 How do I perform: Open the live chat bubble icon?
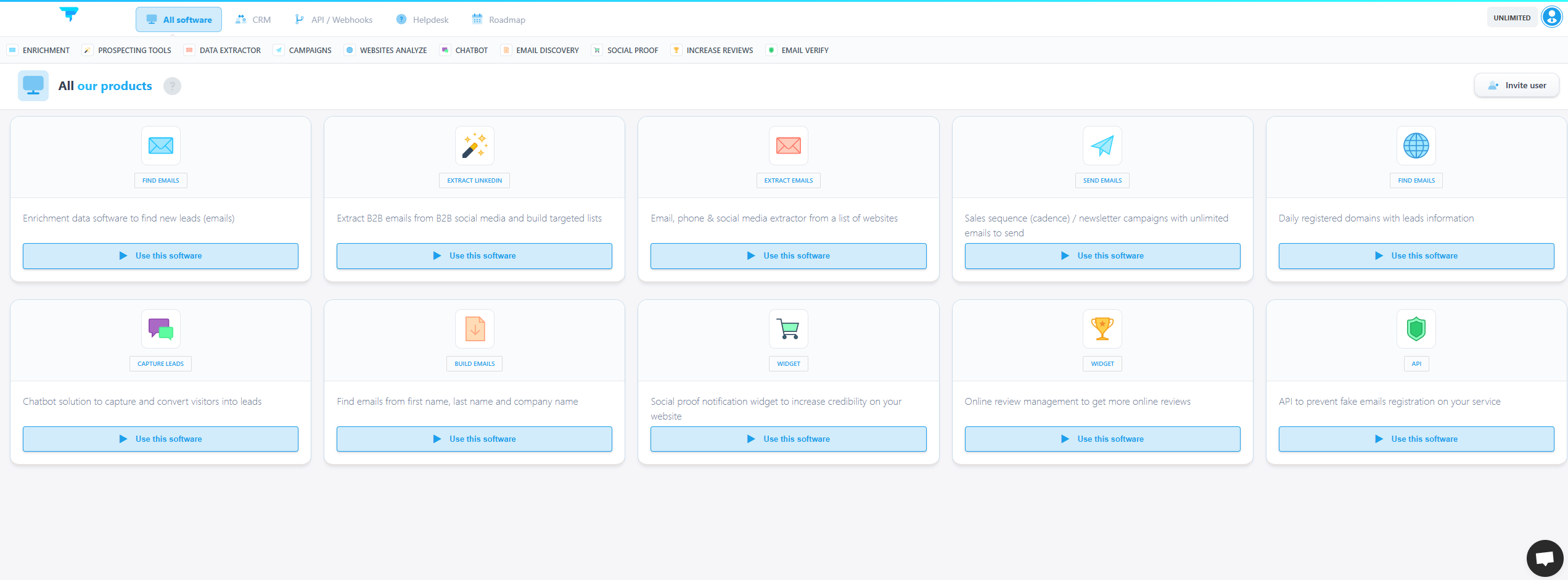(x=1545, y=558)
